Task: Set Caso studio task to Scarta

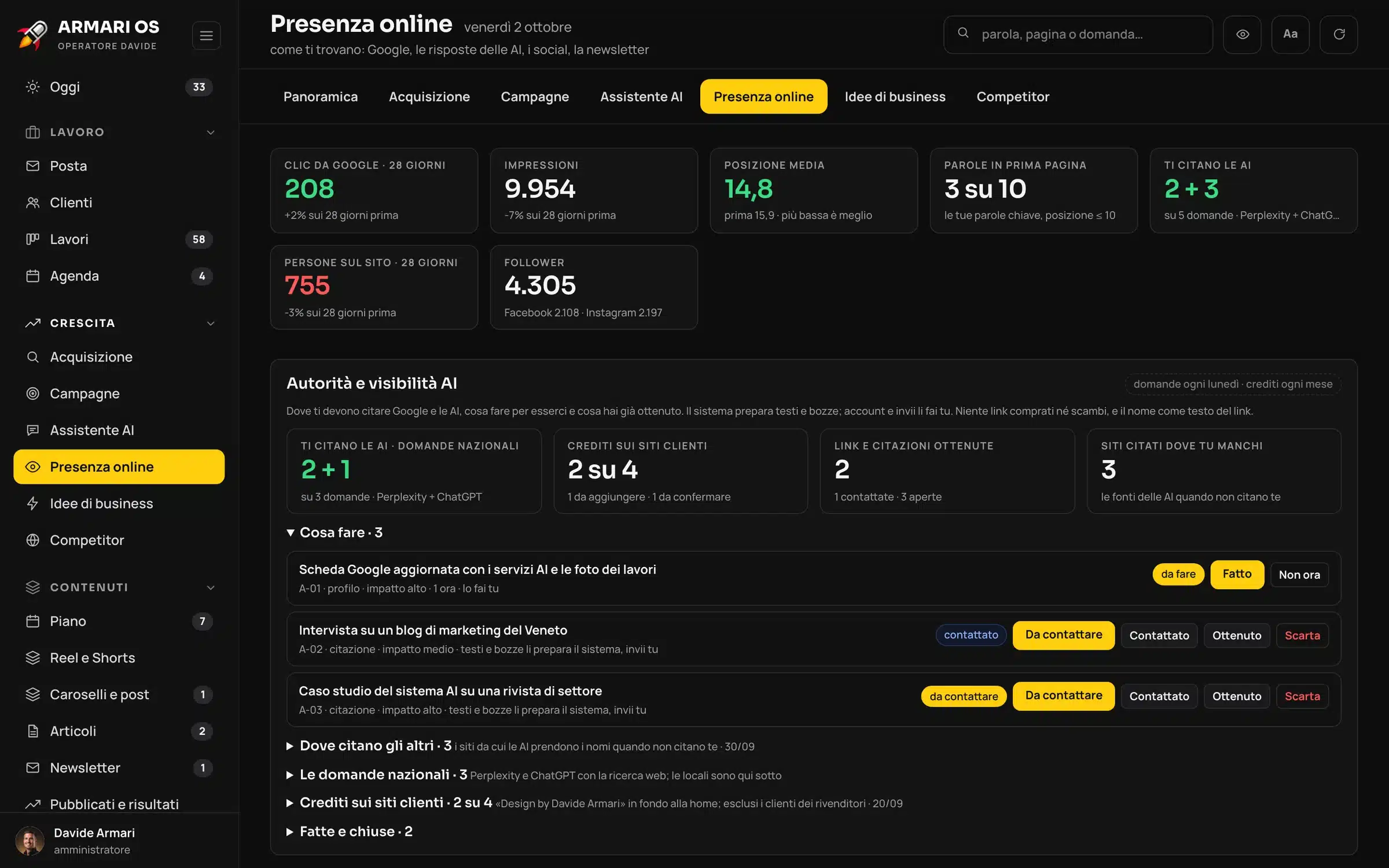Action: [x=1302, y=696]
